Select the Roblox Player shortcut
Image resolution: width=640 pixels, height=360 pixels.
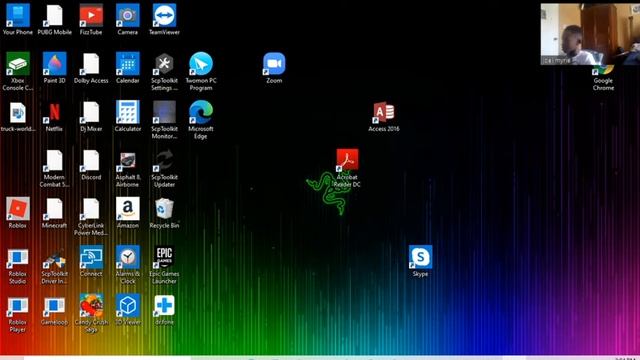click(18, 305)
